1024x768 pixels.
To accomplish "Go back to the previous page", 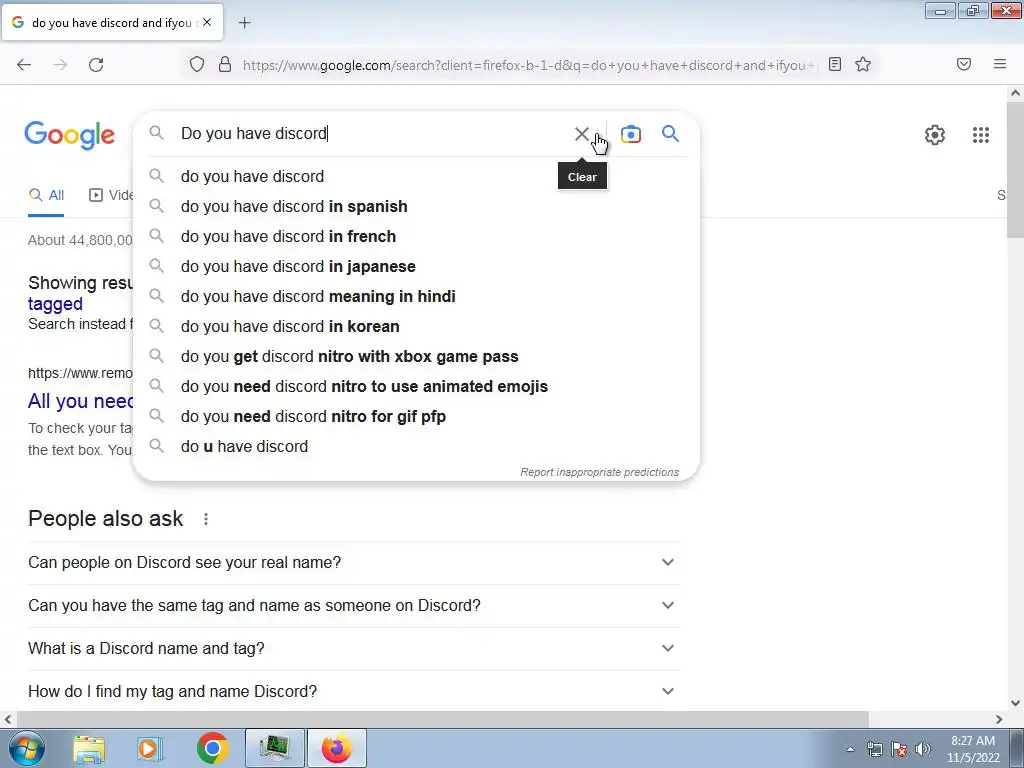I will coord(24,65).
